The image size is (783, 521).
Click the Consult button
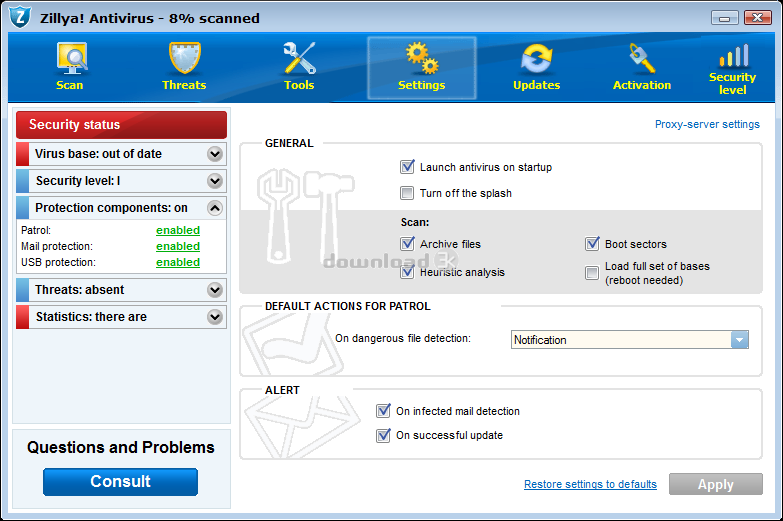(120, 482)
